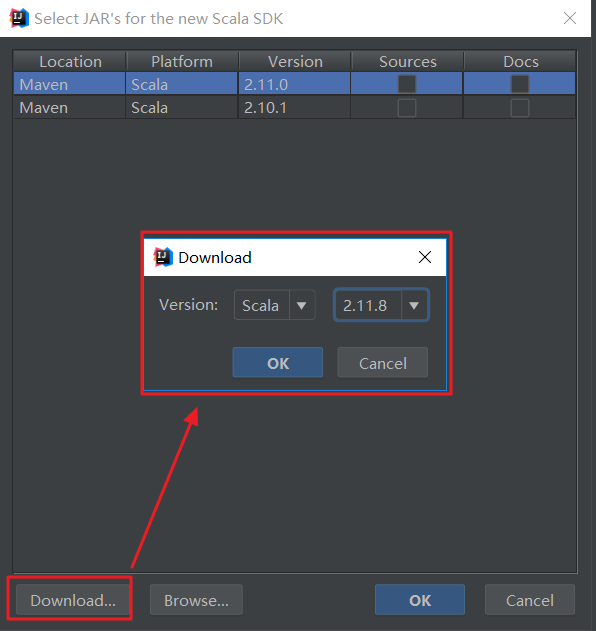Click the Download... button at the bottom
Viewport: 596px width, 631px height.
click(73, 600)
